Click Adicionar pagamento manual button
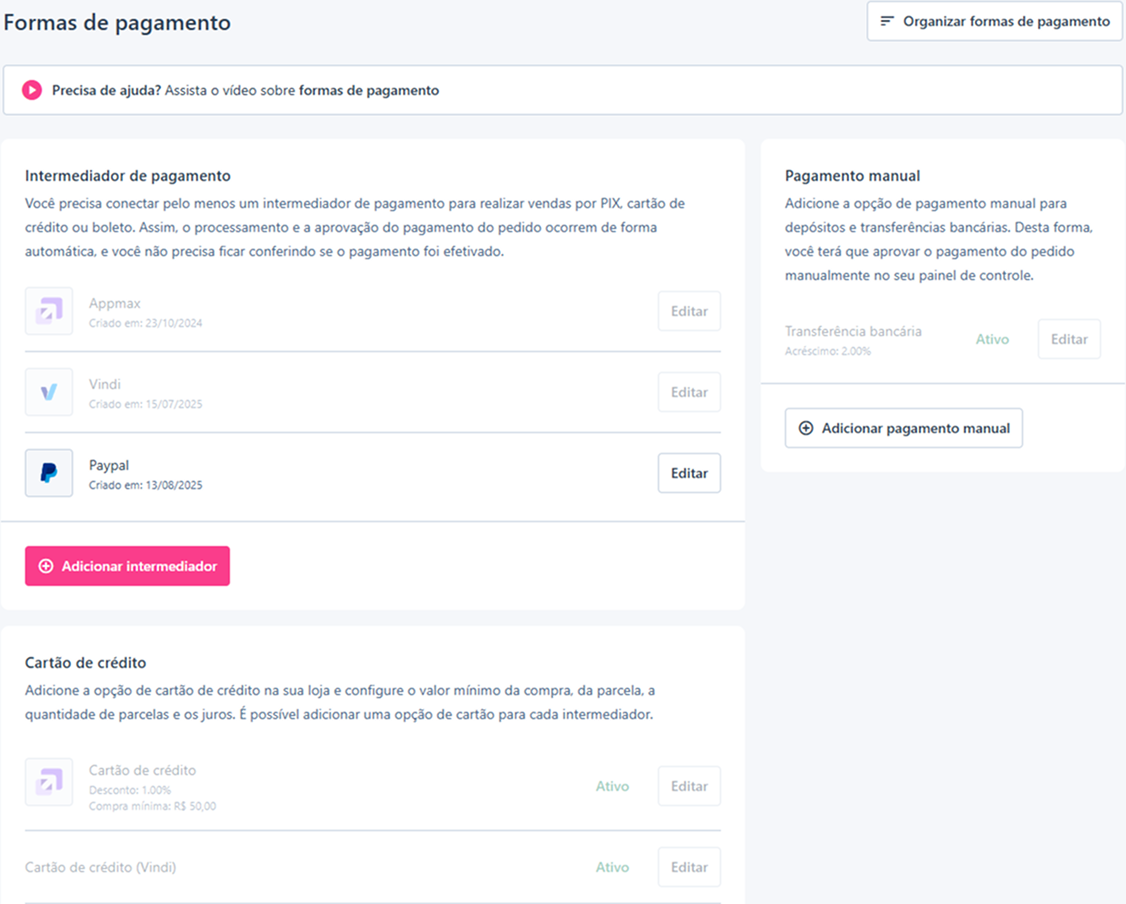The image size is (1126, 904). click(x=903, y=428)
